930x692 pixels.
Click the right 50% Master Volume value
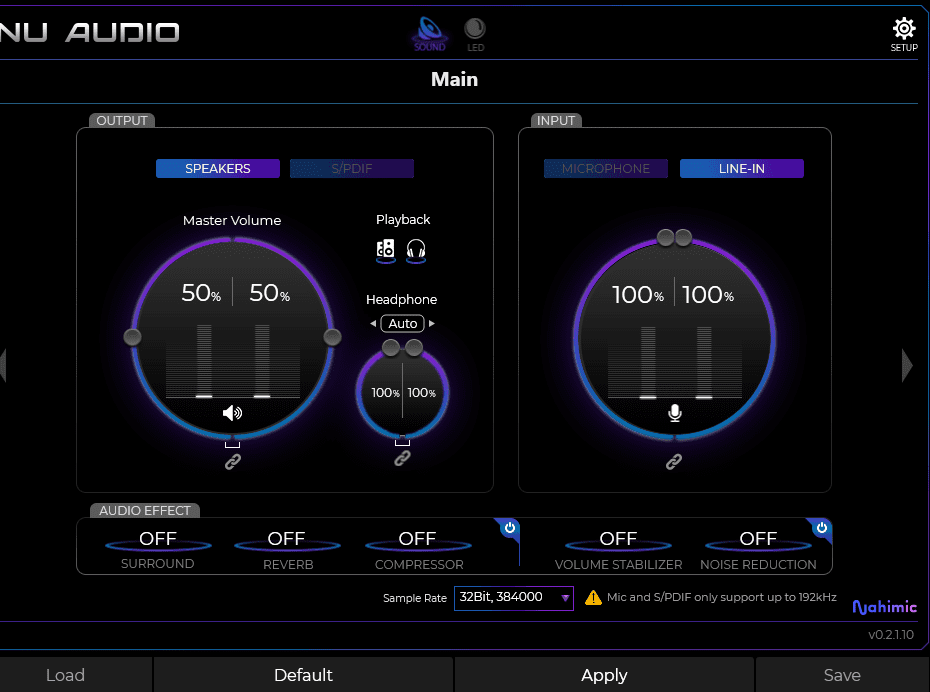tap(269, 293)
